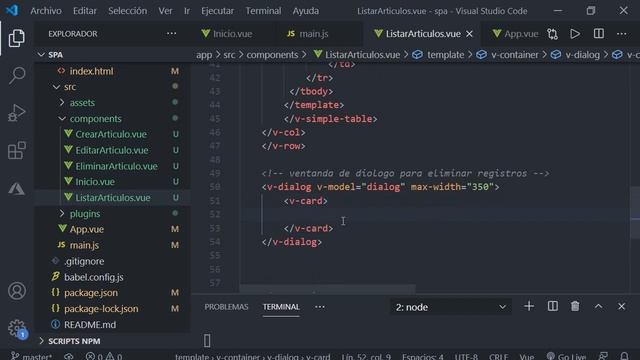This screenshot has width=640, height=360.
Task: Click master branch in status bar
Action: 31,356
